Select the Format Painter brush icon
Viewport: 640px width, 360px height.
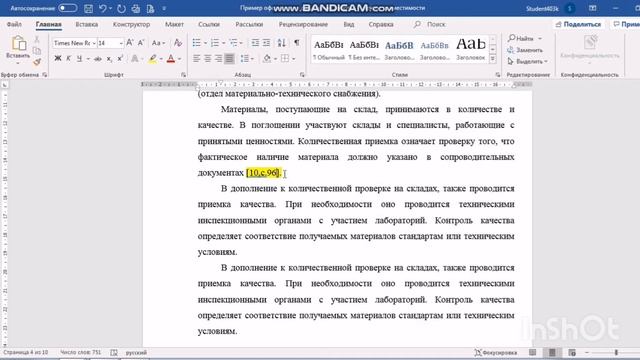coord(37,62)
